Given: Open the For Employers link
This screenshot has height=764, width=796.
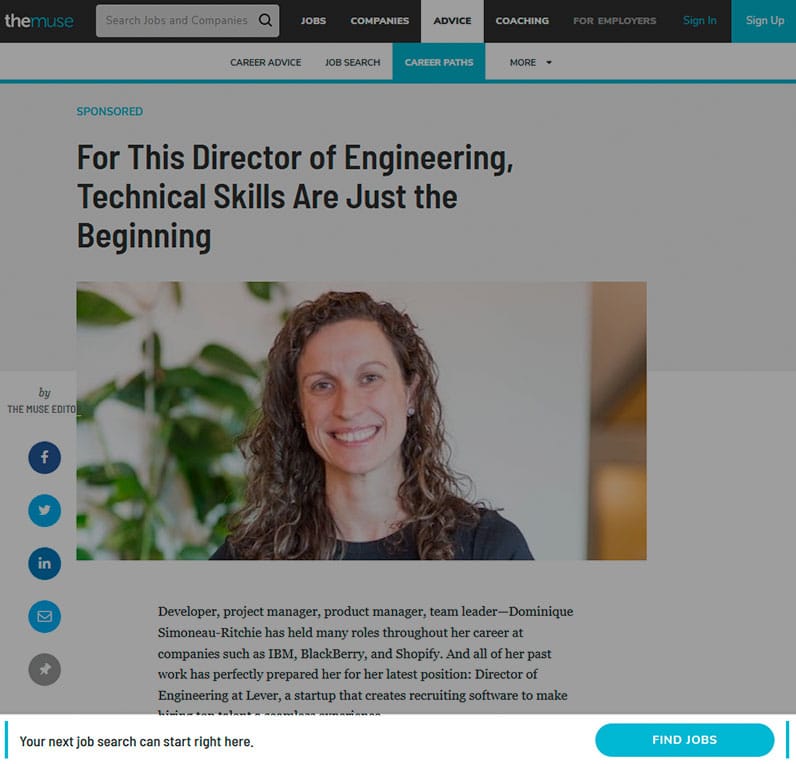Looking at the screenshot, I should [x=614, y=21].
